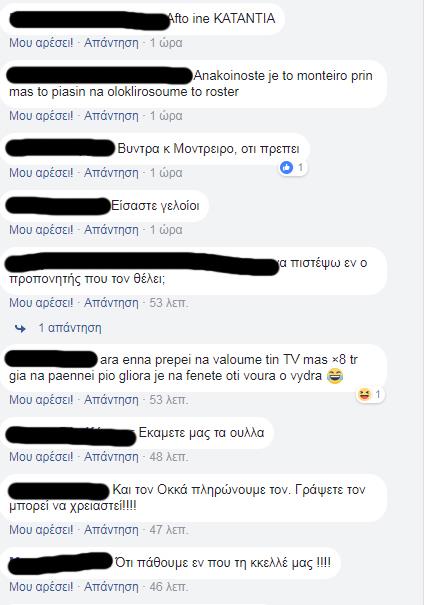Reply to the Afto ine KATANTIA comment
Screen dimensions: 428x605
click(x=111, y=42)
